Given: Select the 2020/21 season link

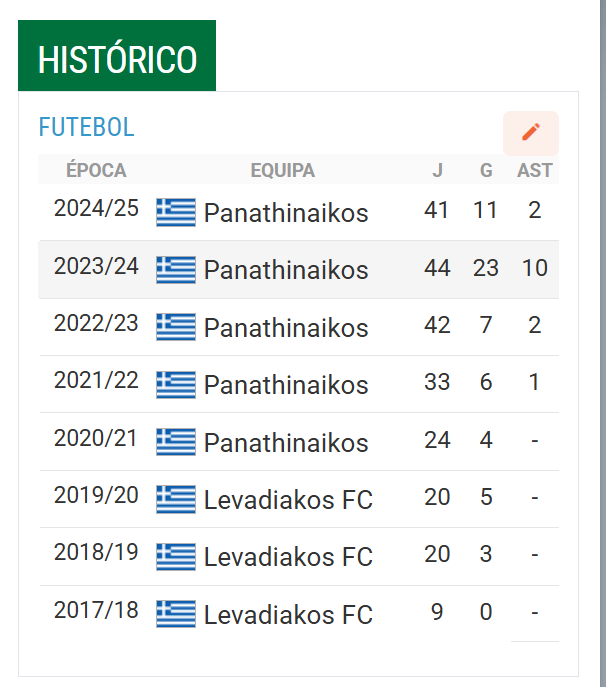Looking at the screenshot, I should (95, 438).
